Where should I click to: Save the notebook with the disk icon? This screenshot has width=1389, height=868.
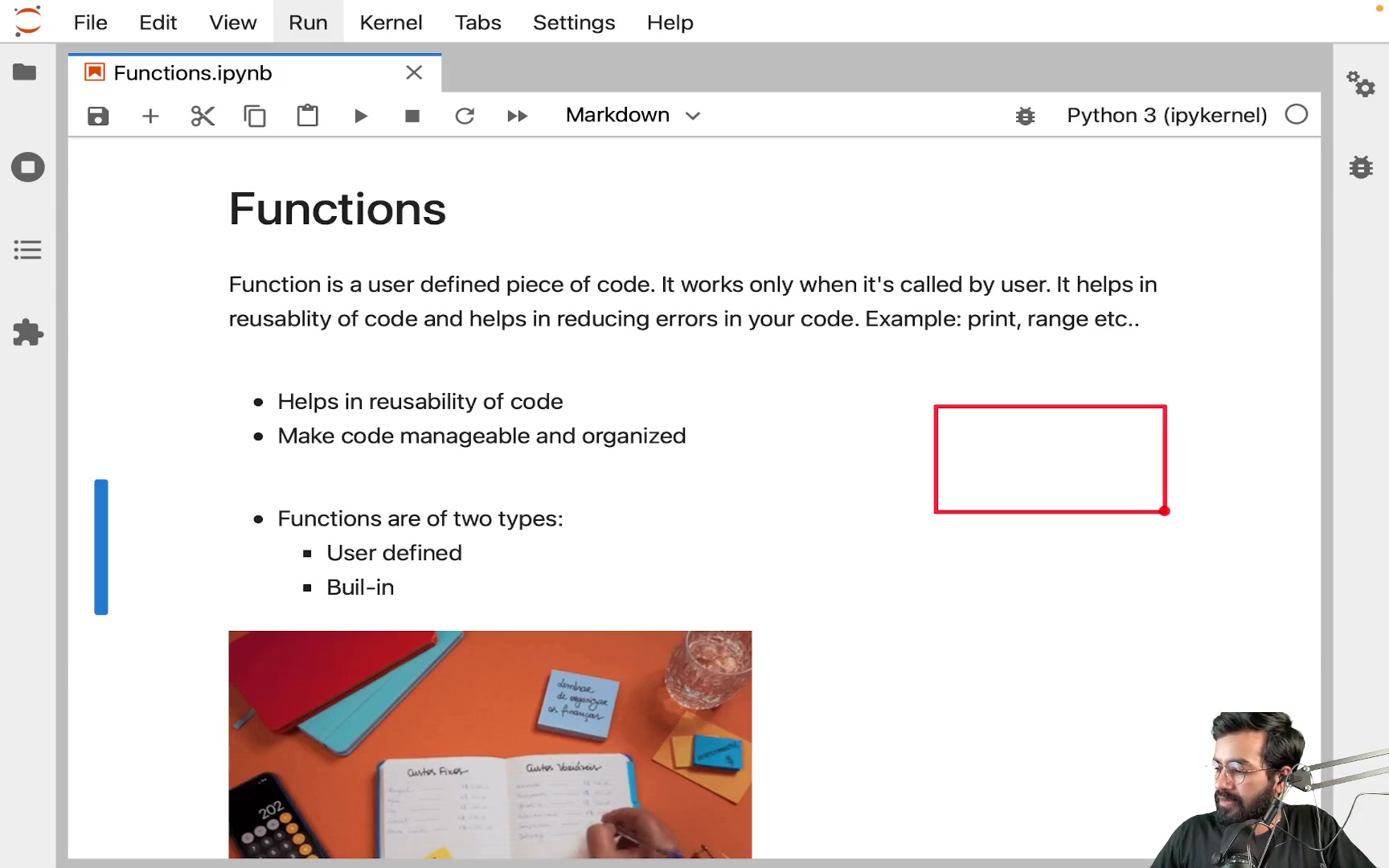coord(98,116)
